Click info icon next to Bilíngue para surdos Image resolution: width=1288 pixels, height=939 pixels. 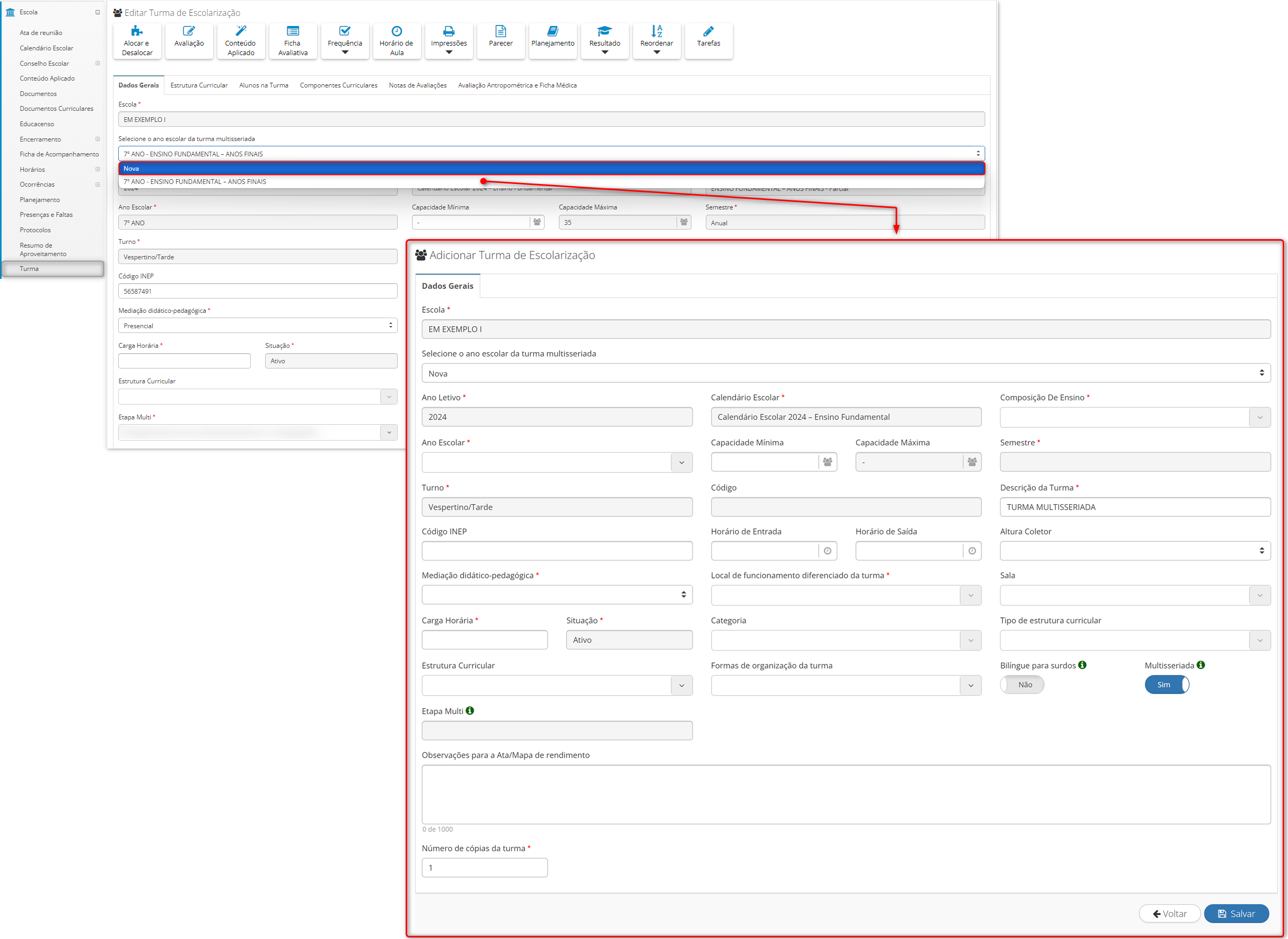coord(1082,665)
